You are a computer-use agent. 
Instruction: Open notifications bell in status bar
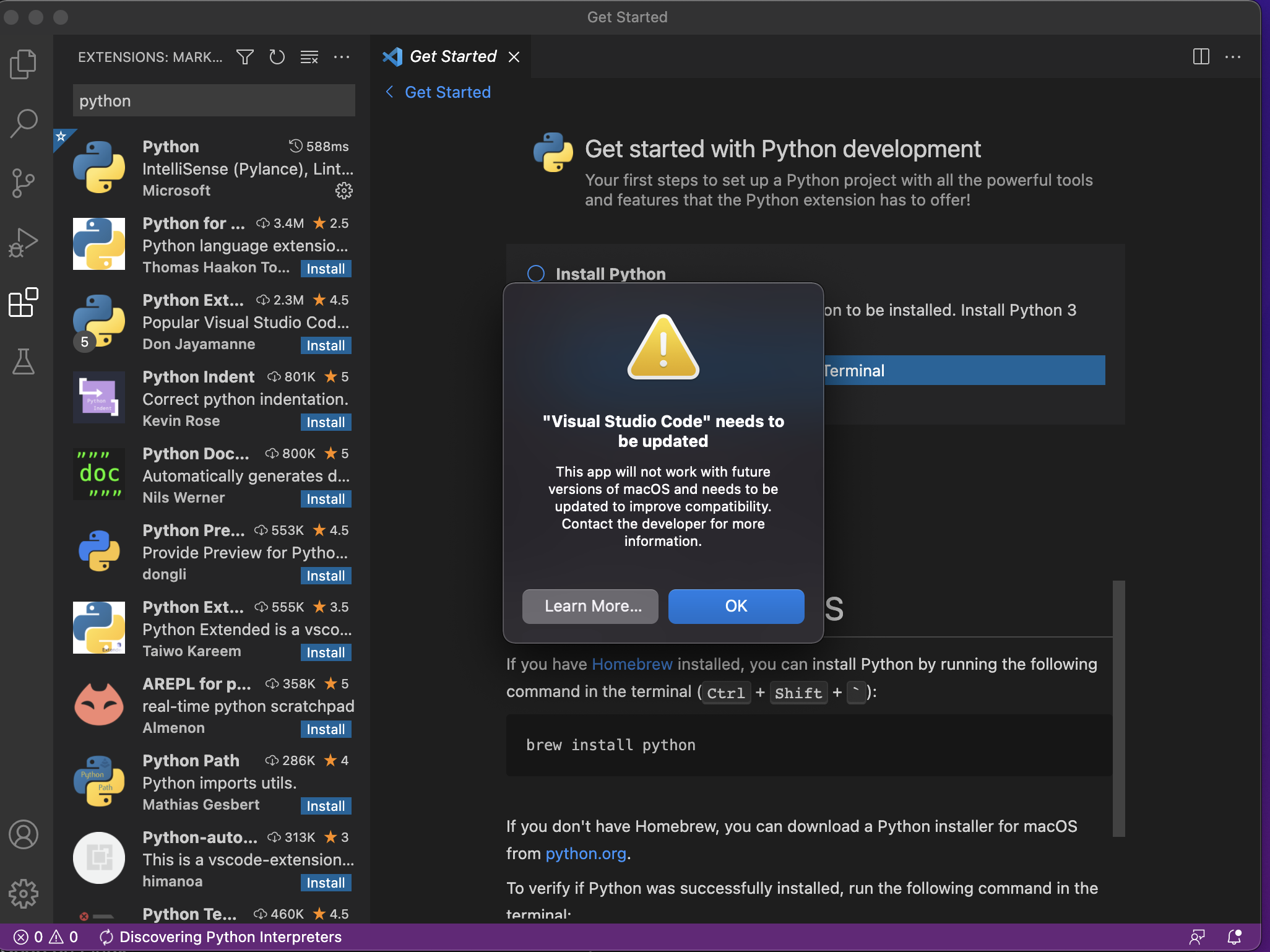pyautogui.click(x=1235, y=937)
